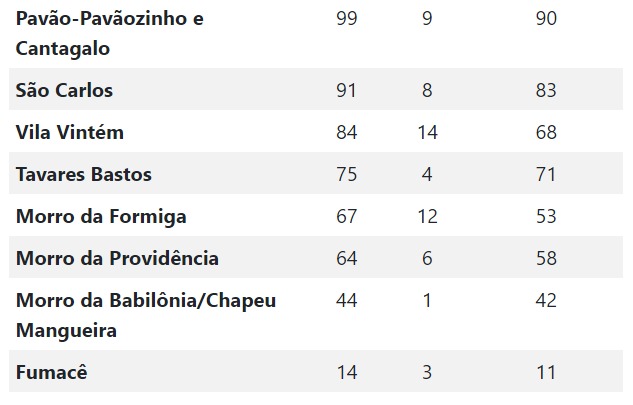This screenshot has width=633, height=405.
Task: Click the Vila Vintém row label
Action: coord(70,132)
